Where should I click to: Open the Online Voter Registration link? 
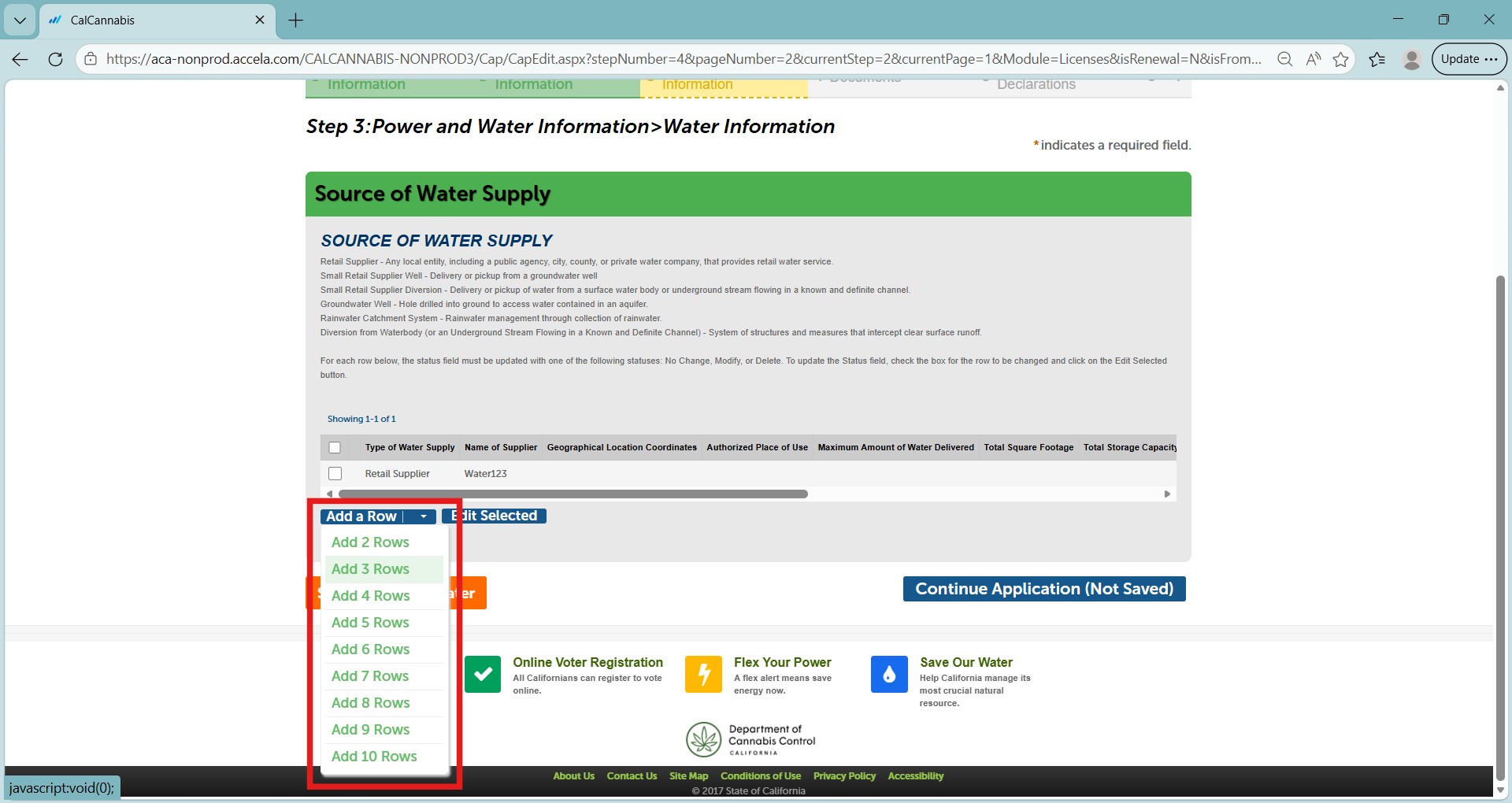587,663
